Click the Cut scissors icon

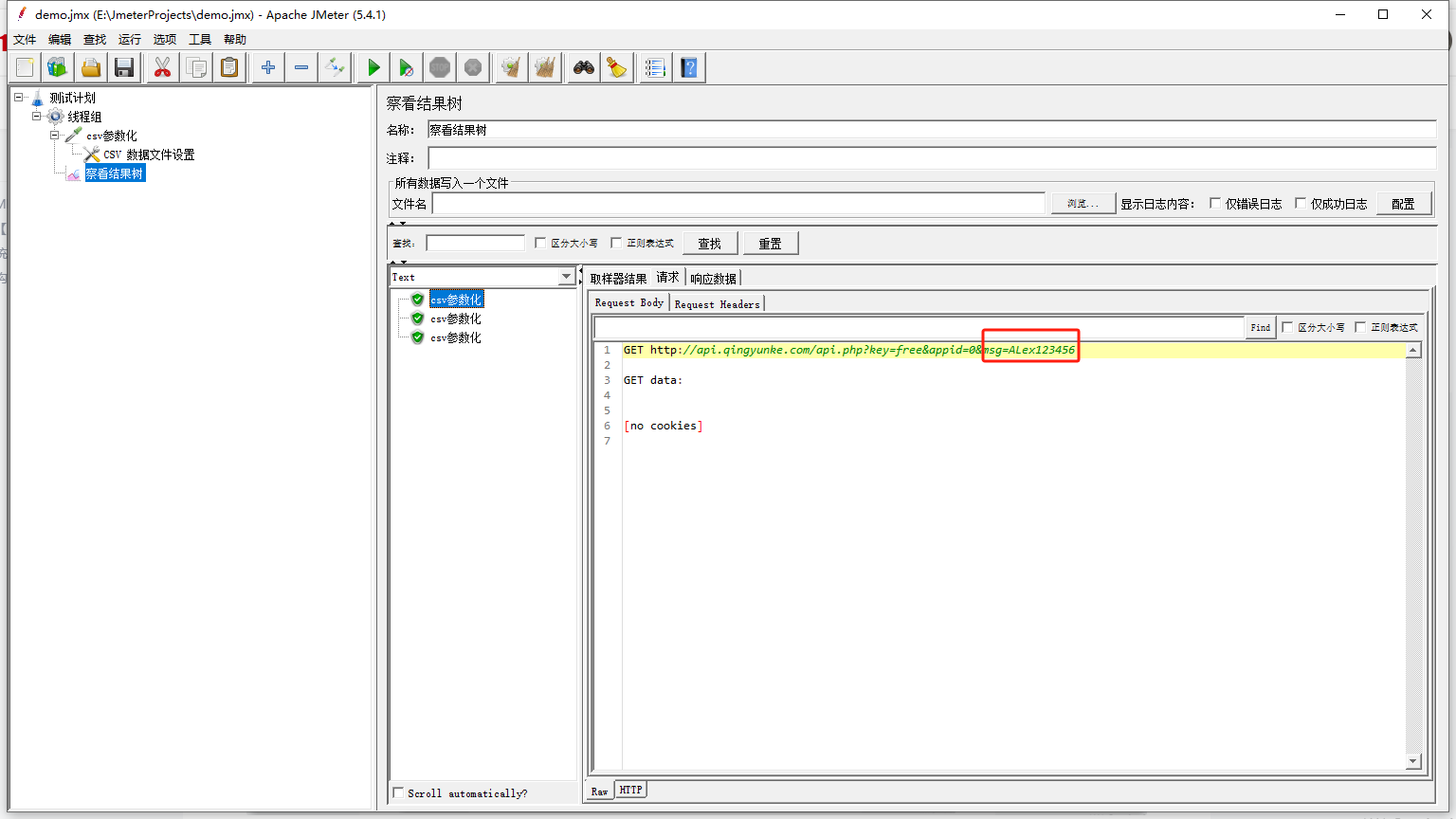163,67
